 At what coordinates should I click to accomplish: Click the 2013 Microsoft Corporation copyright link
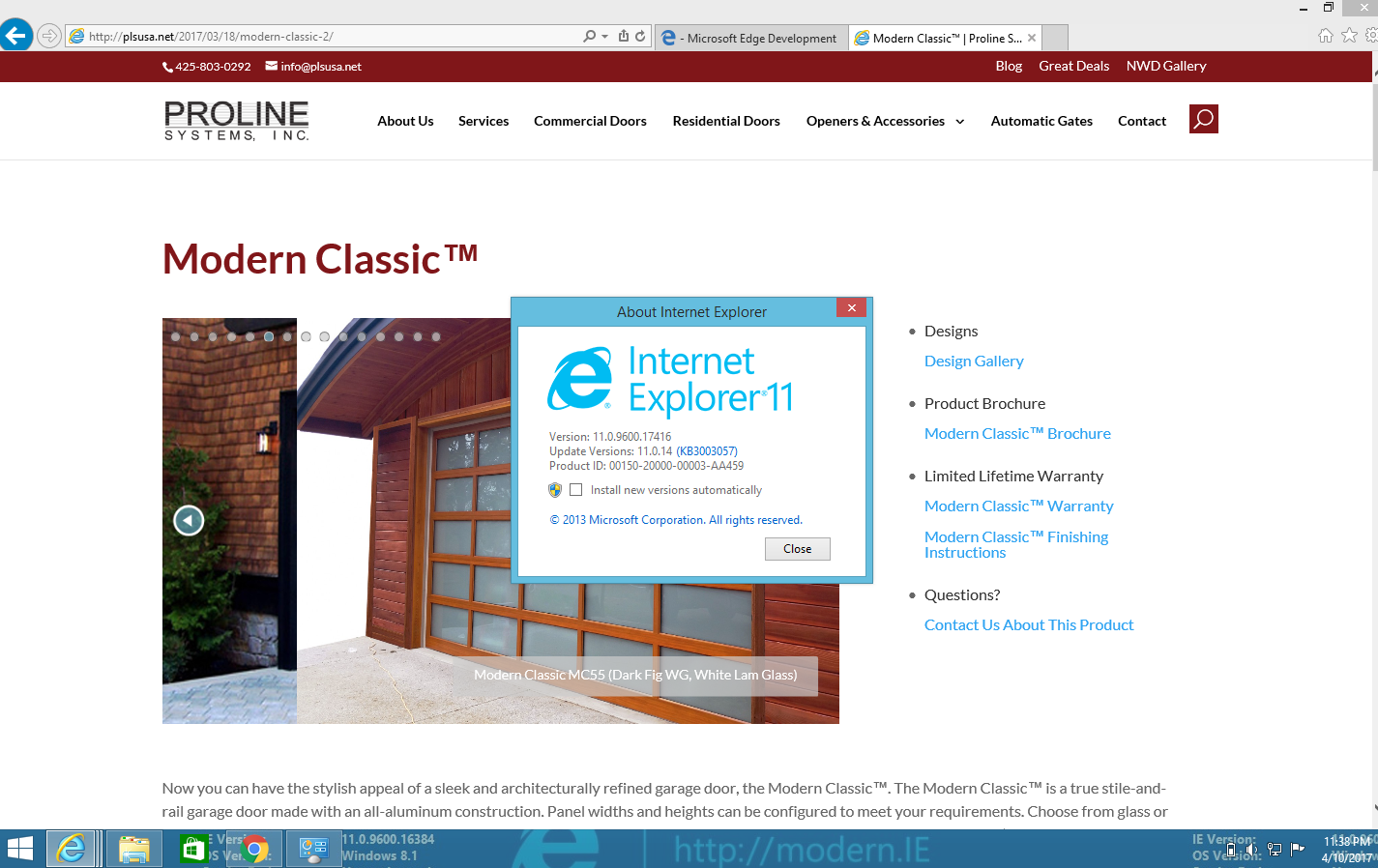point(676,520)
